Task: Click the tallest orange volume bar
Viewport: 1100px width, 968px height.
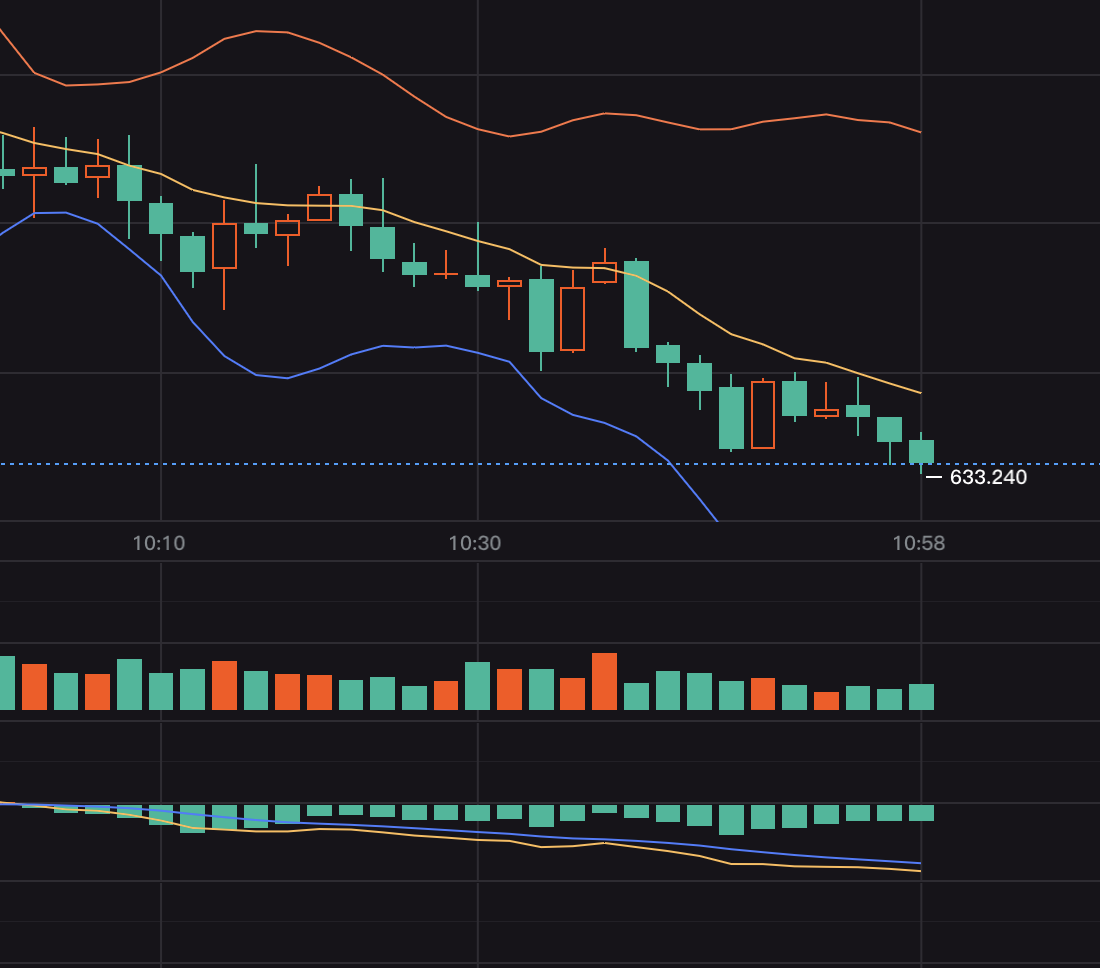Action: pyautogui.click(x=604, y=682)
